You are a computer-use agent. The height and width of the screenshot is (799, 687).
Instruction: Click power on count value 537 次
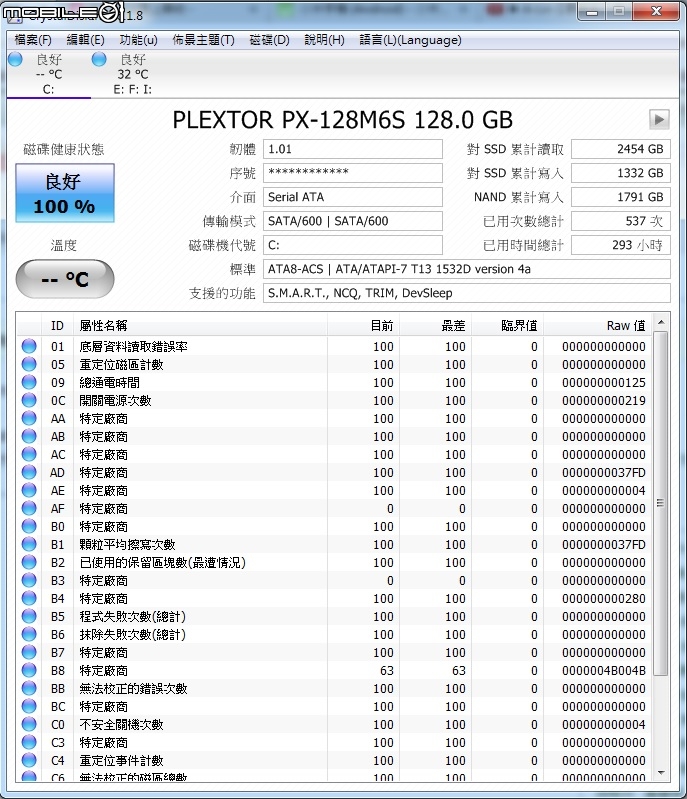[621, 221]
